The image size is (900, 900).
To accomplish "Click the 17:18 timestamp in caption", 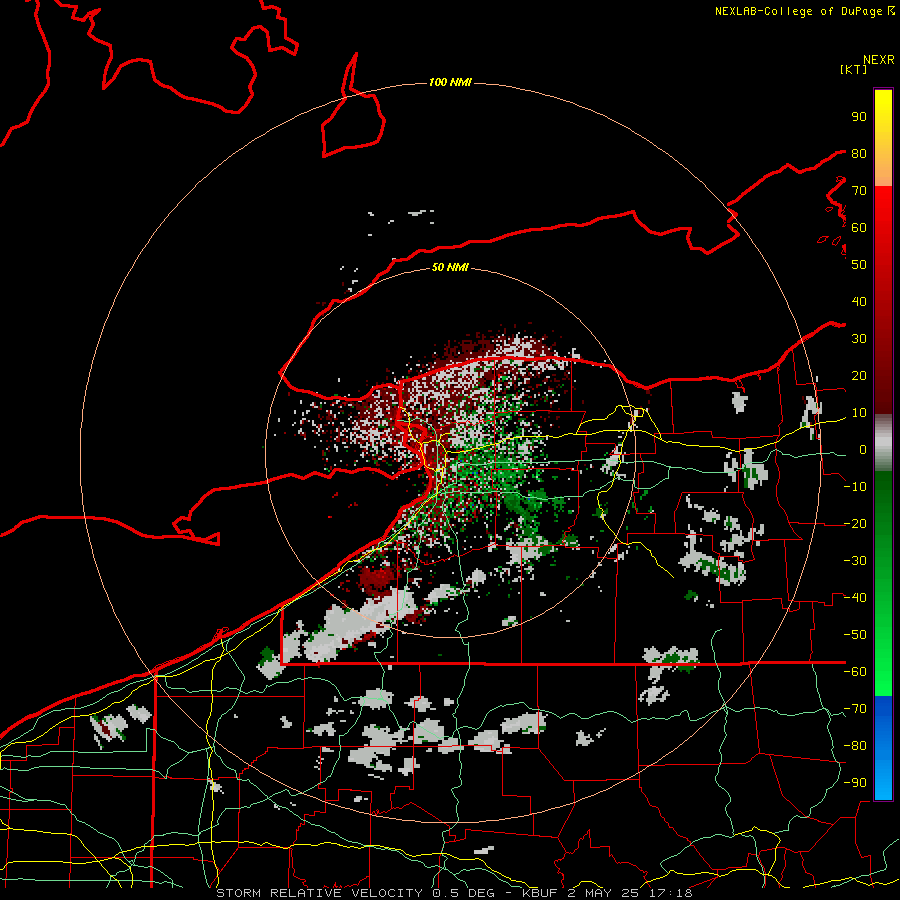I will [669, 893].
